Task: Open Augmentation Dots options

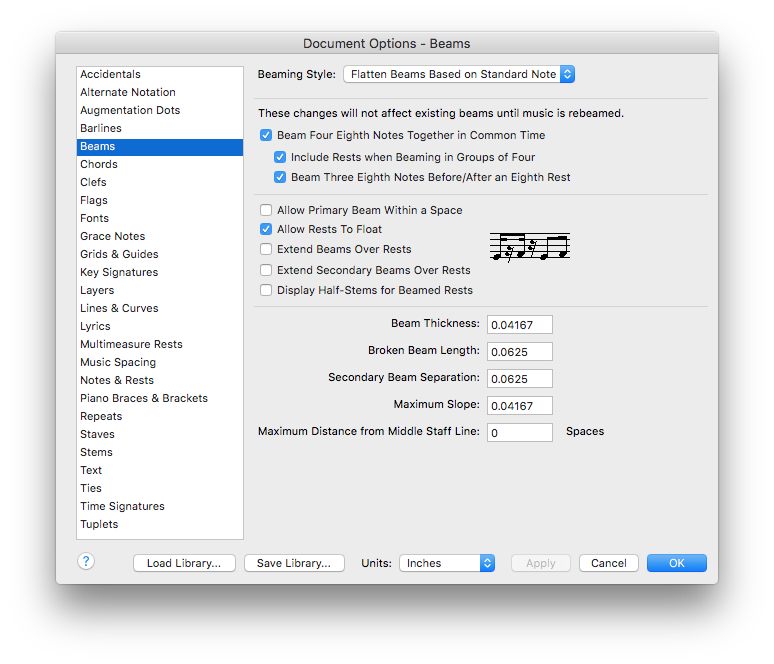Action: click(x=160, y=110)
